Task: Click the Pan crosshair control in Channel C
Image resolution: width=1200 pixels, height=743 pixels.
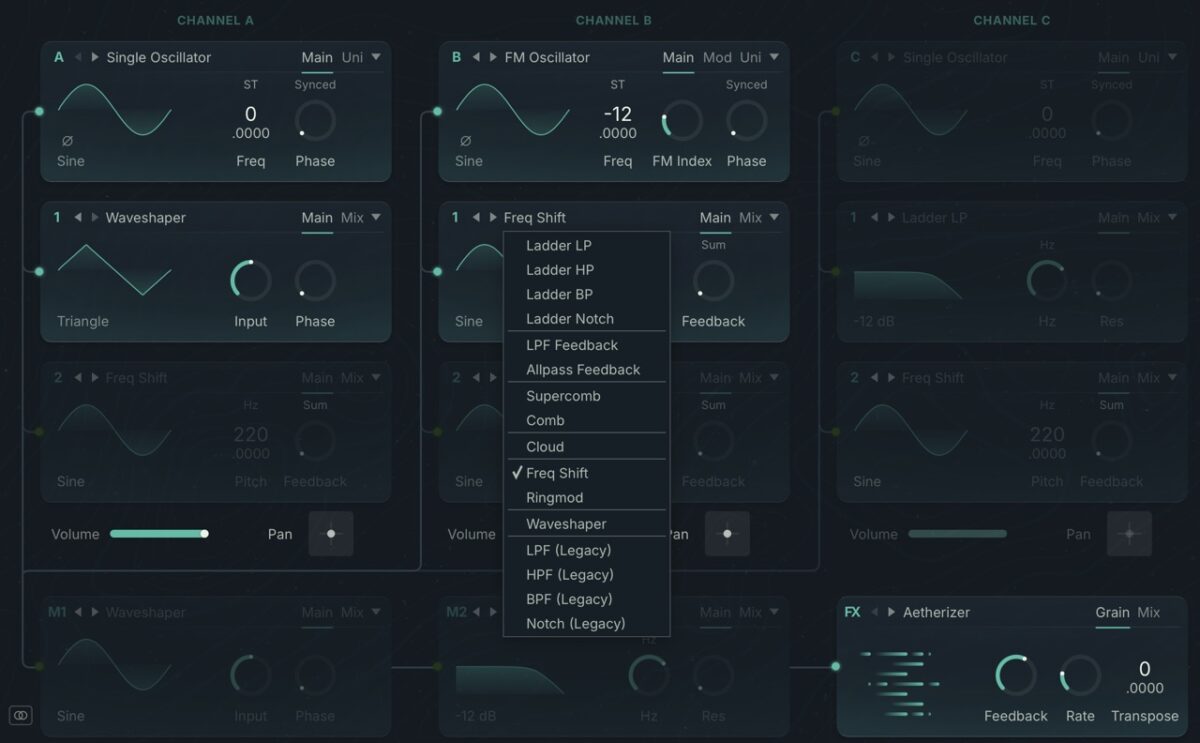Action: [x=1129, y=533]
